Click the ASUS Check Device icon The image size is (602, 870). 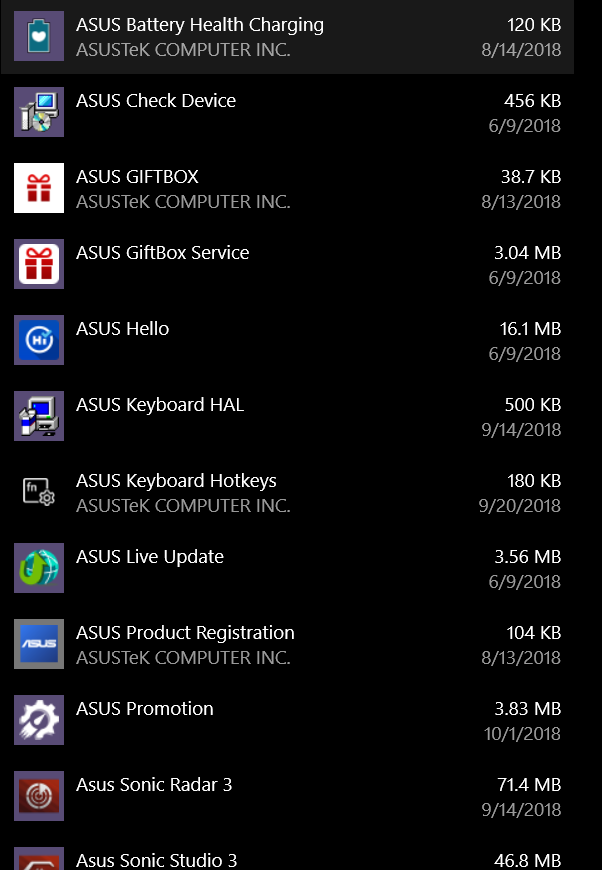tap(38, 112)
